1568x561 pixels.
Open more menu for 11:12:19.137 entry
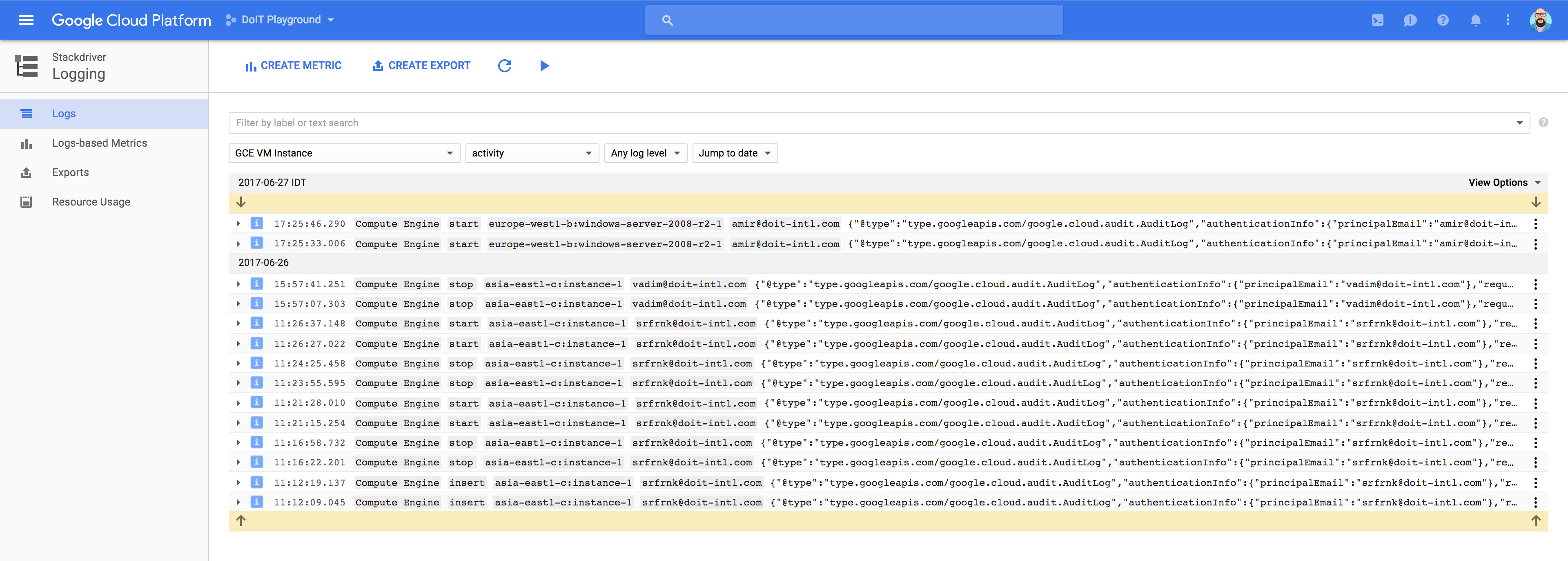point(1536,483)
